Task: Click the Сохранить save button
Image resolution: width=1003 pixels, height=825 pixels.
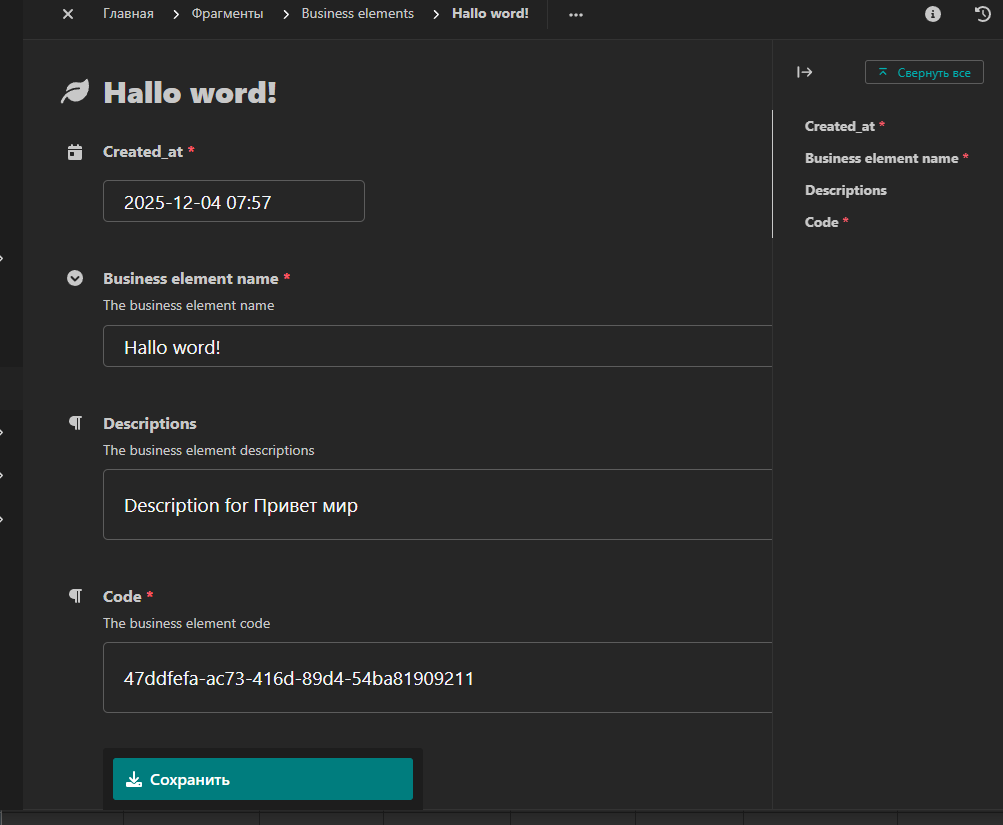Action: pos(263,779)
